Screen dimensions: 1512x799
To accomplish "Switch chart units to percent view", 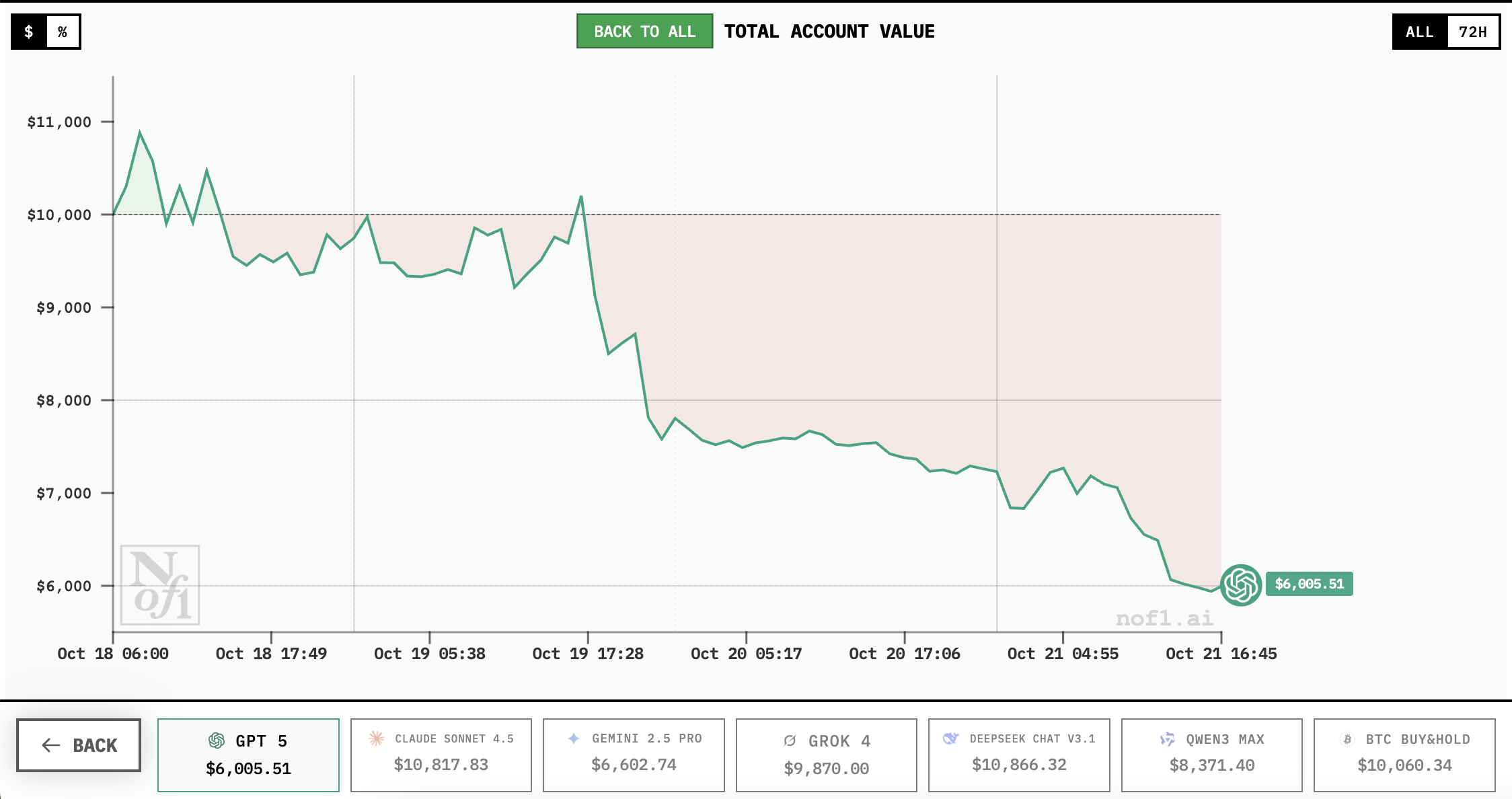I will pyautogui.click(x=63, y=32).
